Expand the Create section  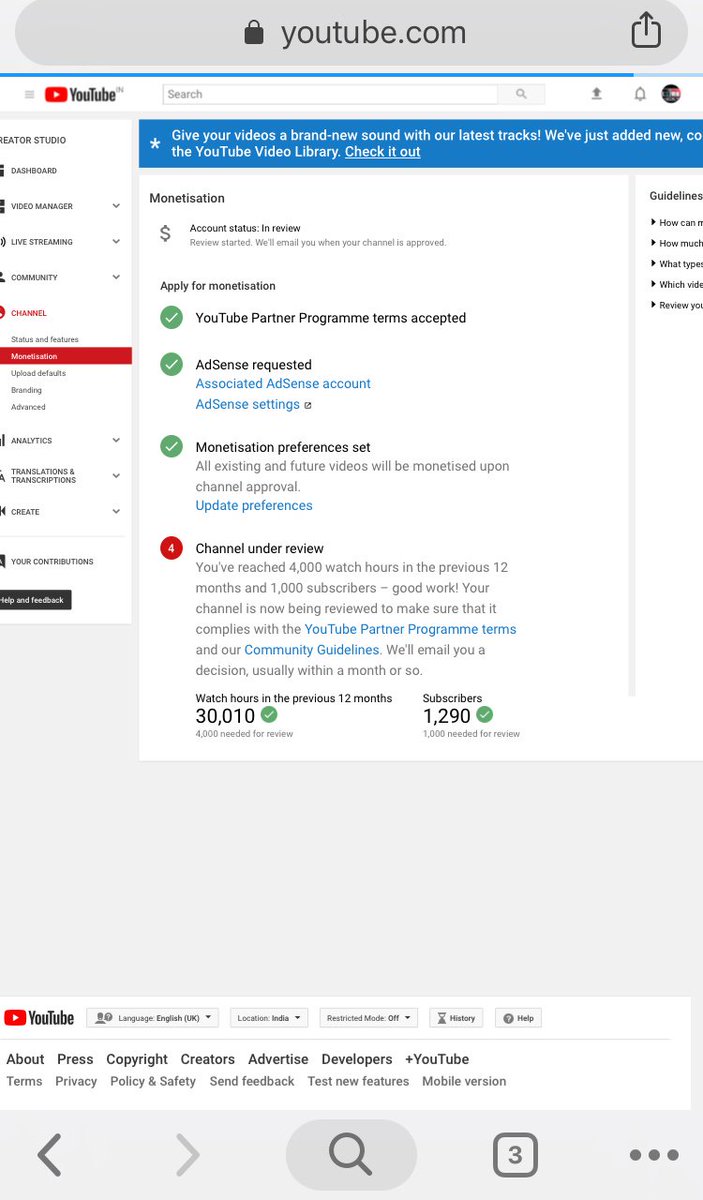click(x=116, y=511)
